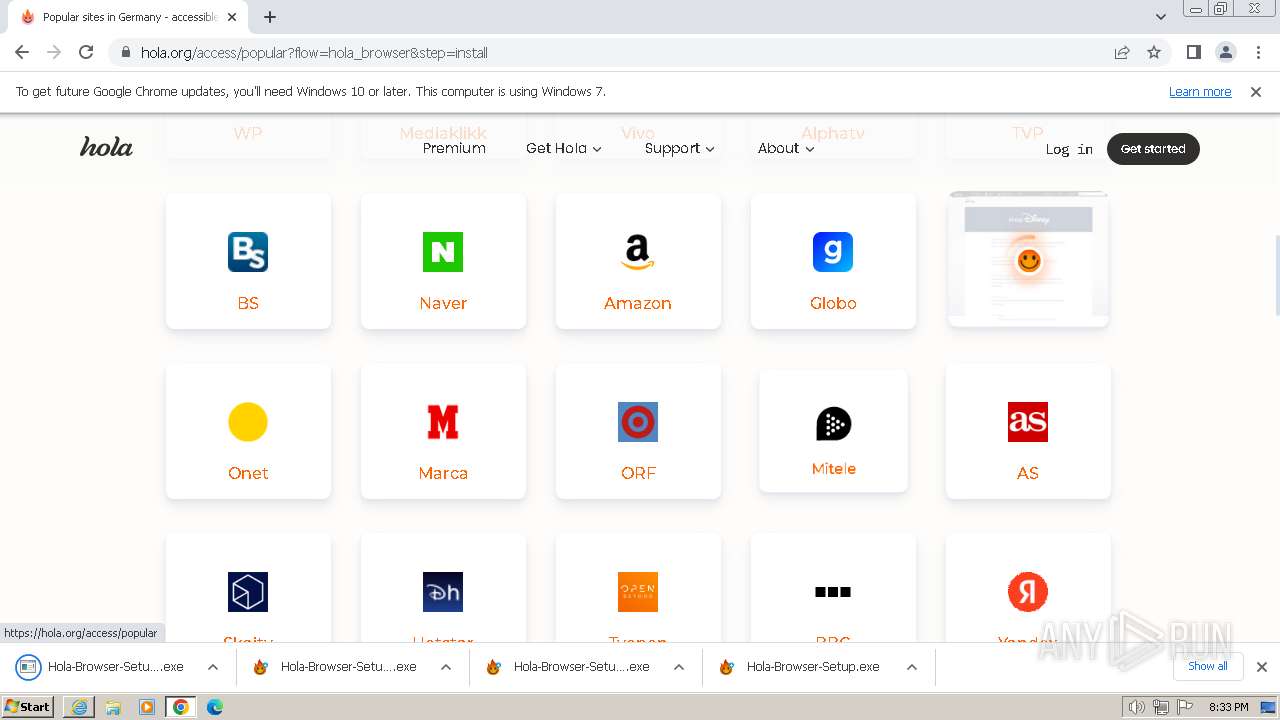
Task: Follow the Learn more link
Action: tap(1200, 92)
